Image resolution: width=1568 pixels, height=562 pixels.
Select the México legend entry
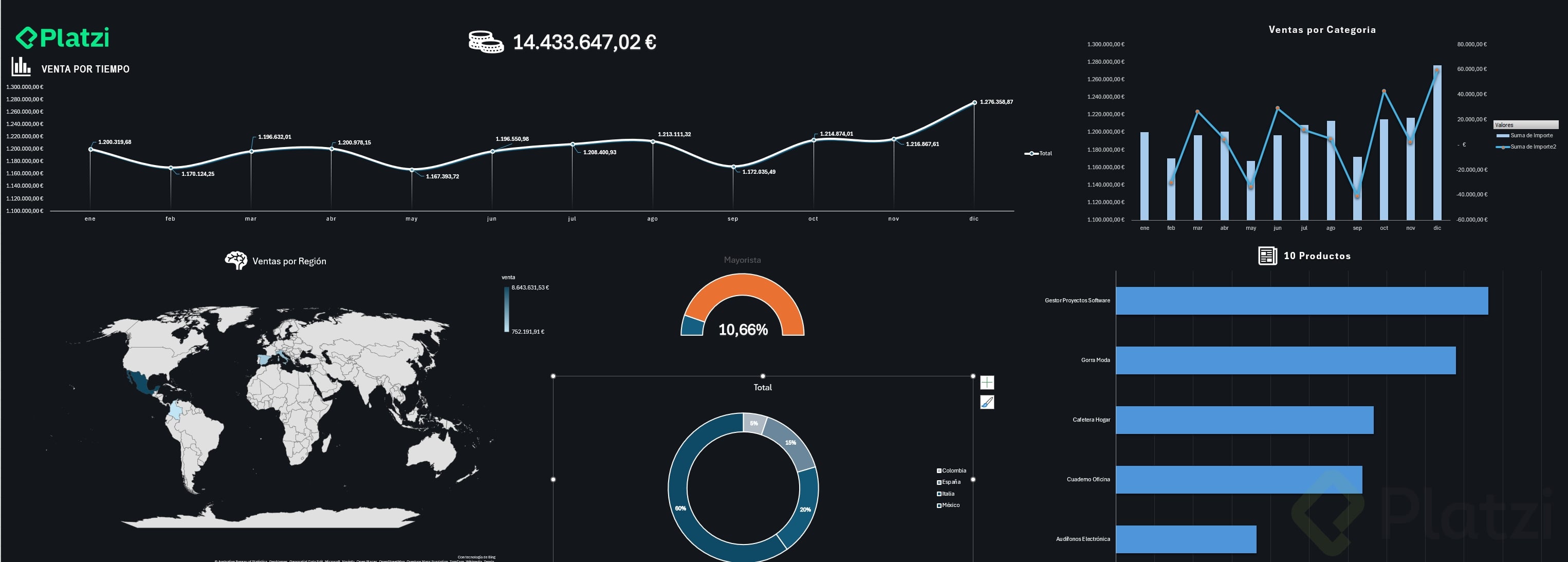[950, 505]
